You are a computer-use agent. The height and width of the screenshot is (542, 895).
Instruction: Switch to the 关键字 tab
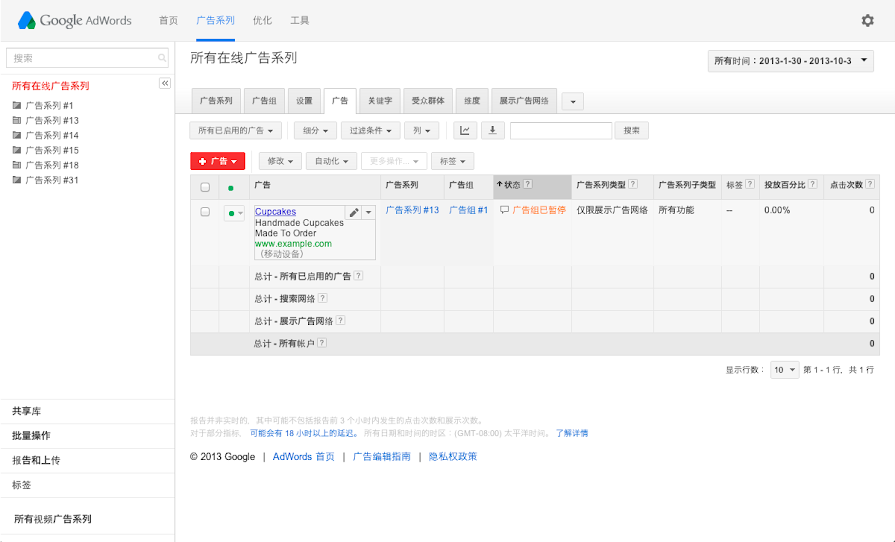point(380,100)
